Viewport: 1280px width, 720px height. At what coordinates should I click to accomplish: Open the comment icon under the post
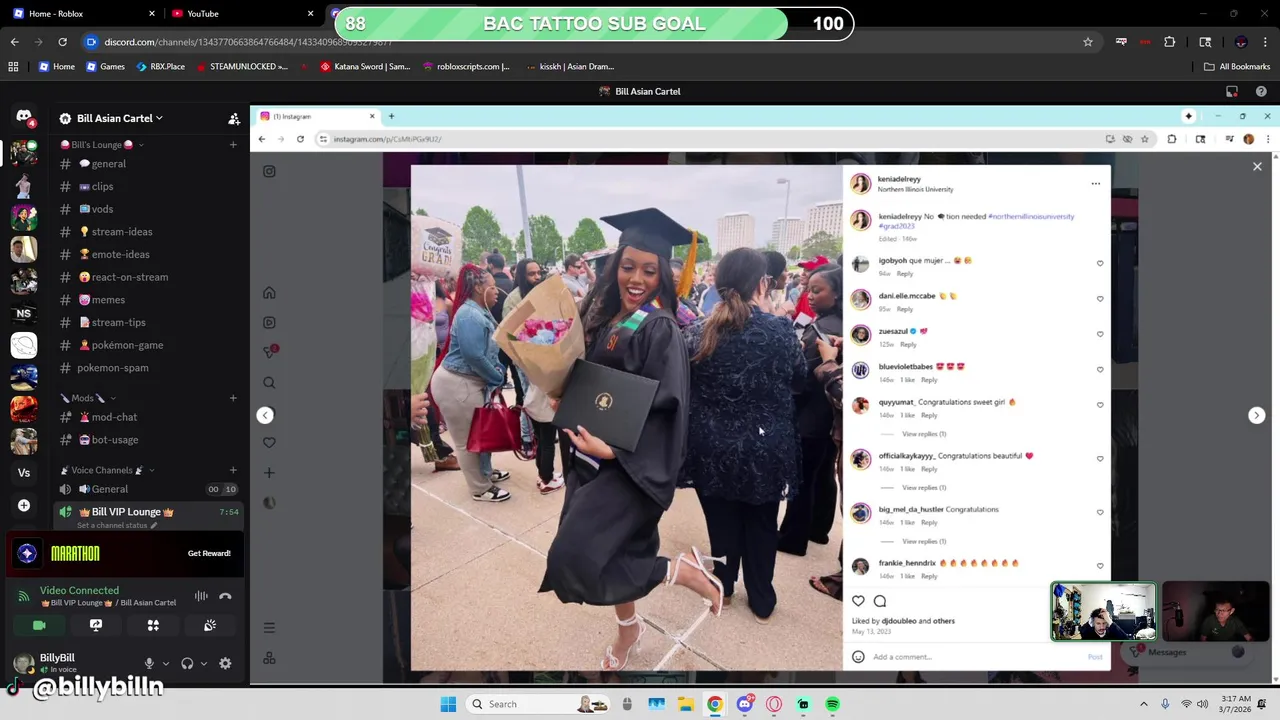point(880,601)
